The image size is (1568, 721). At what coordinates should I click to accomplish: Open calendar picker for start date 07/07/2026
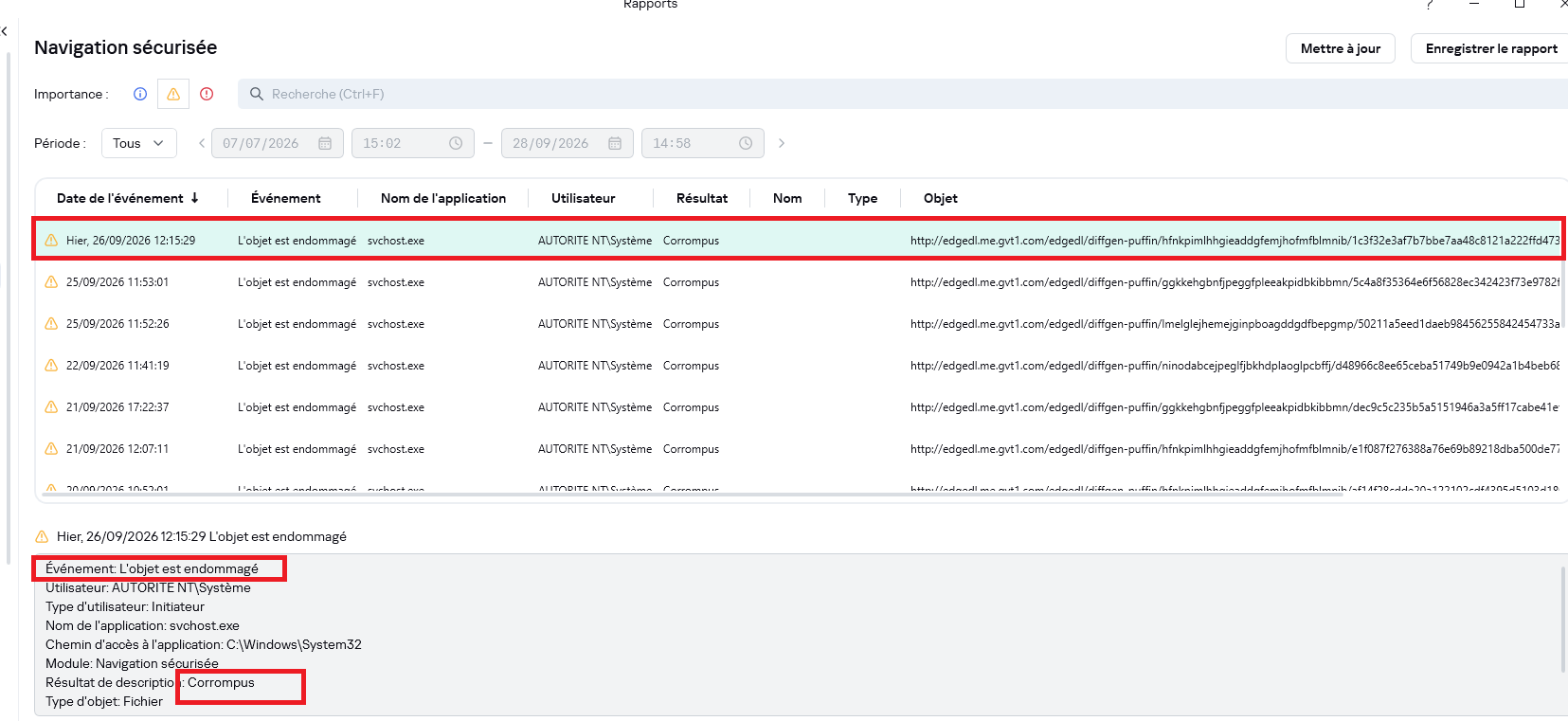click(x=325, y=143)
